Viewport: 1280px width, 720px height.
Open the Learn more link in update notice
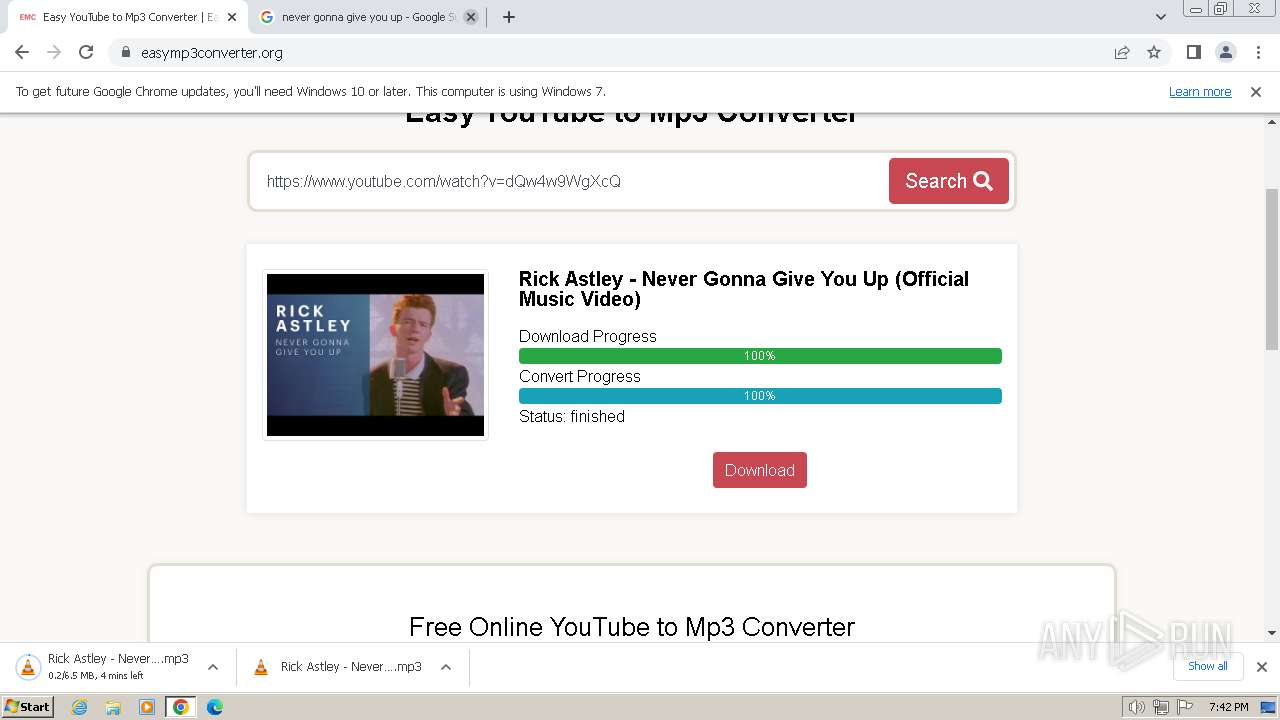[1200, 91]
